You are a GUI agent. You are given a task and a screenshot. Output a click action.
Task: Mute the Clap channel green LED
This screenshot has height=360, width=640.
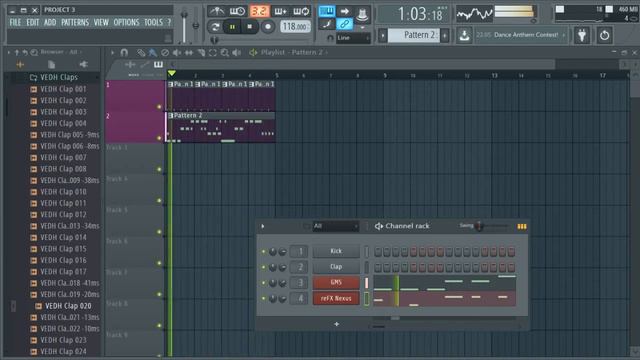point(263,267)
